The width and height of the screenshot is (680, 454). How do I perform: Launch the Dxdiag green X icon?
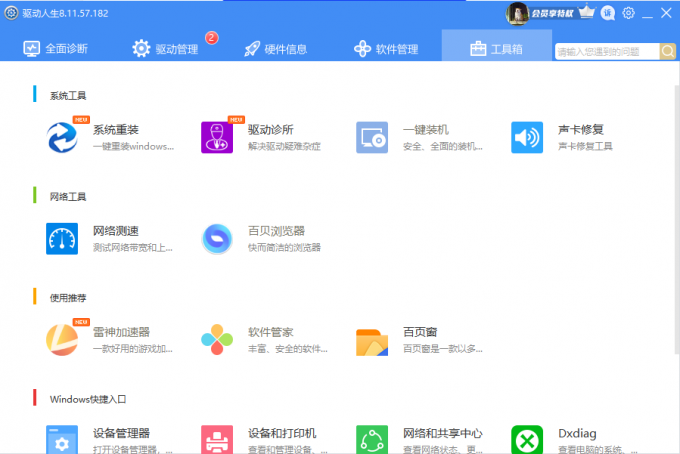[x=527, y=440]
